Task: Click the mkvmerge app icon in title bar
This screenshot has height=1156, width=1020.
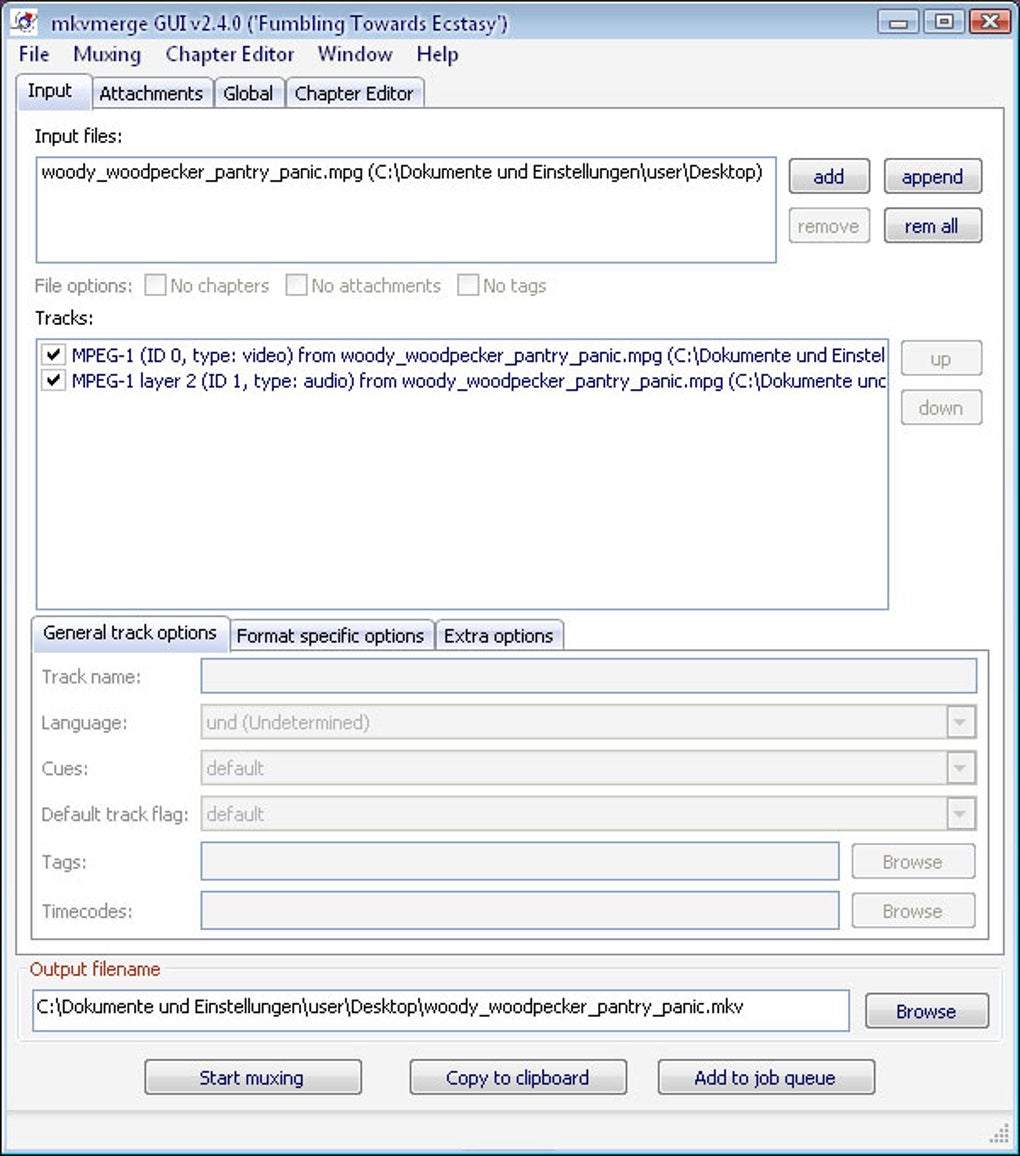Action: (x=24, y=21)
